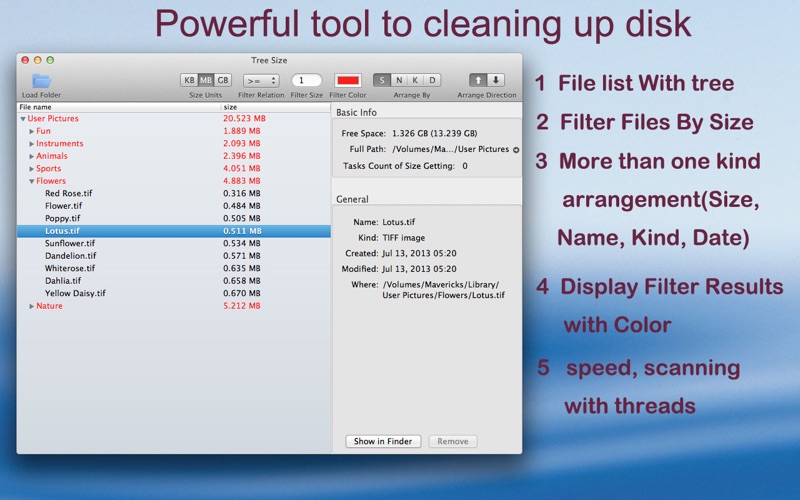
Task: Switch size units to MB
Action: pos(206,80)
